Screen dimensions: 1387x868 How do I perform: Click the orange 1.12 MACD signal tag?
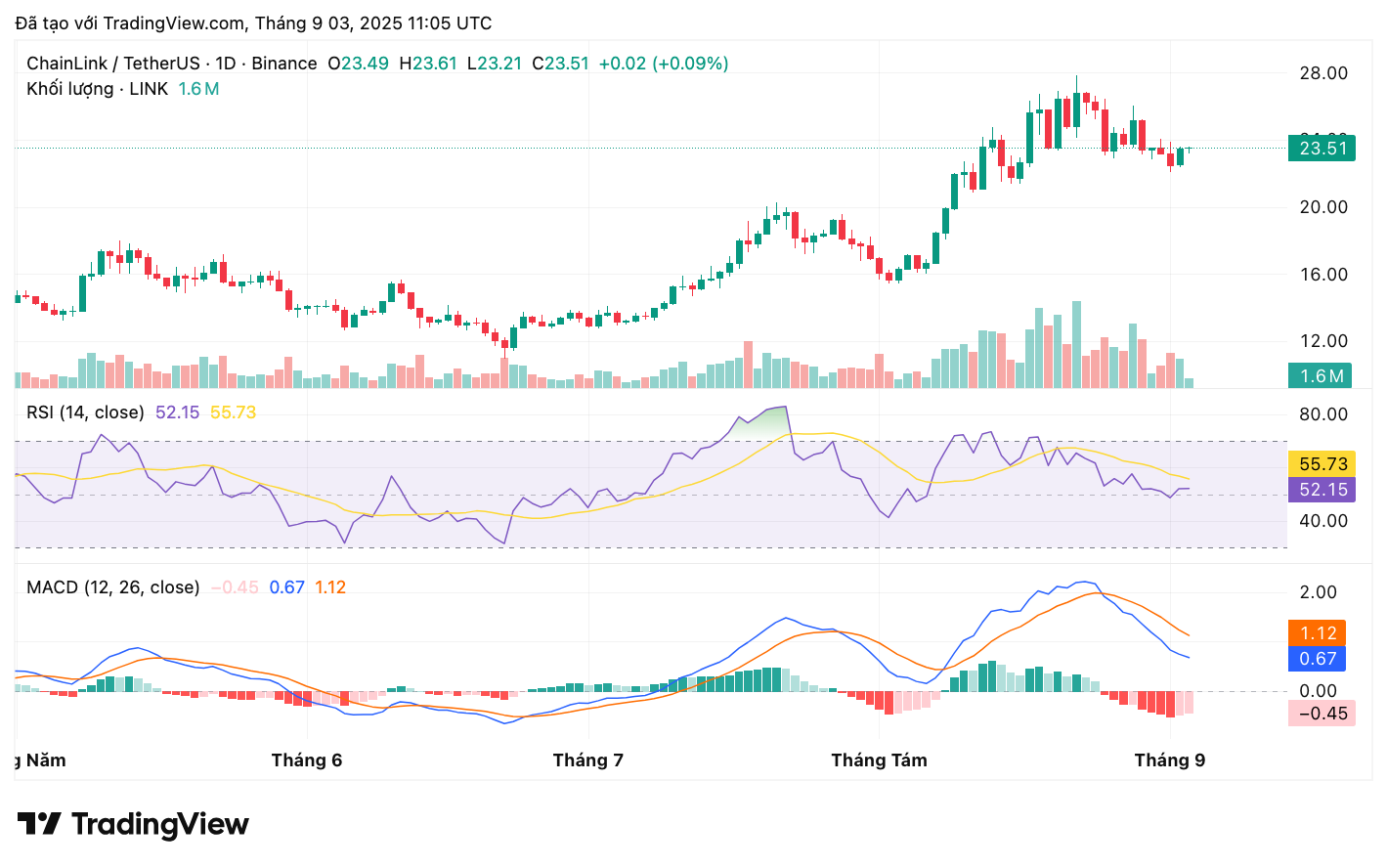1317,633
